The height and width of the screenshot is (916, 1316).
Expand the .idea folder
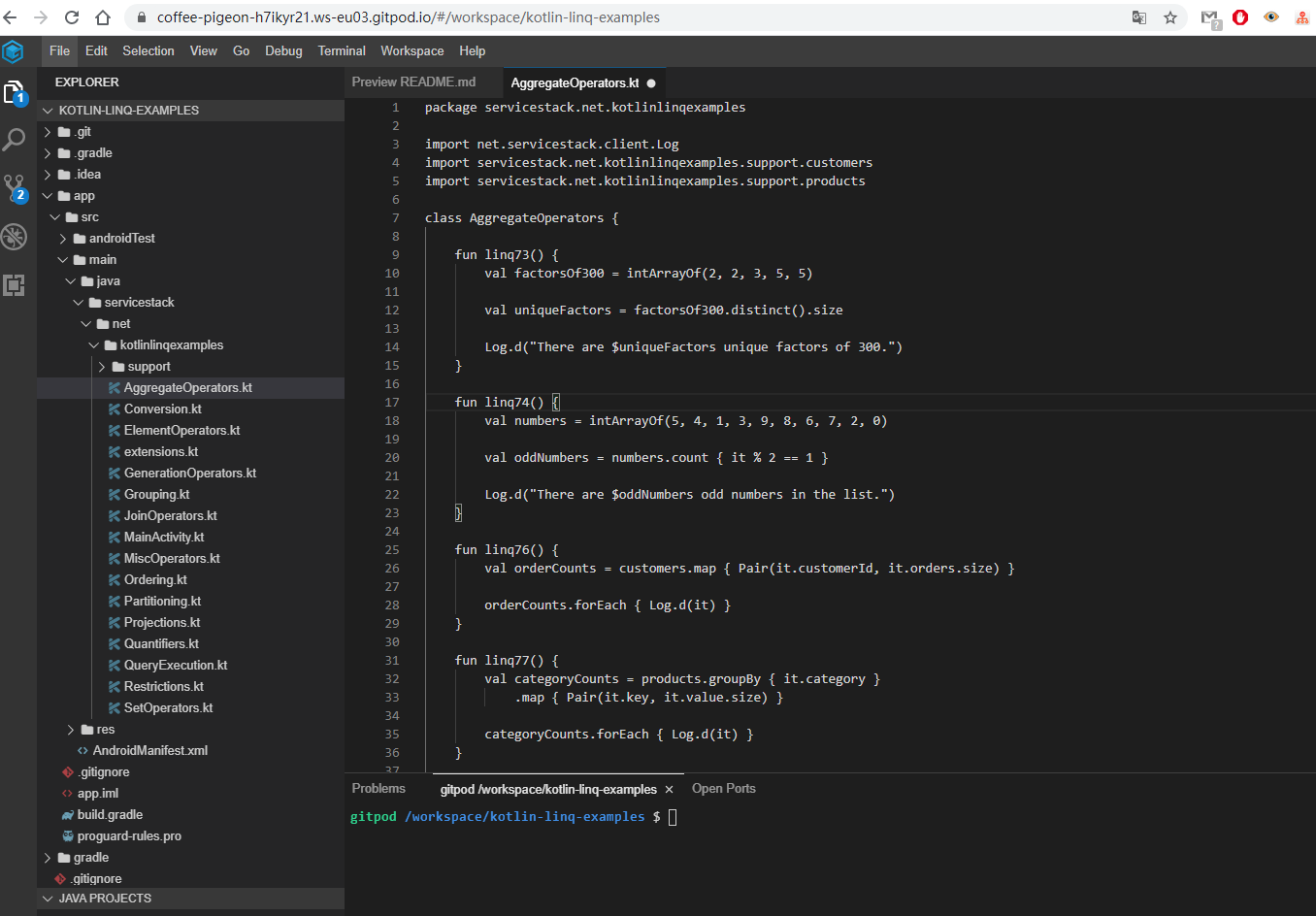pos(48,175)
